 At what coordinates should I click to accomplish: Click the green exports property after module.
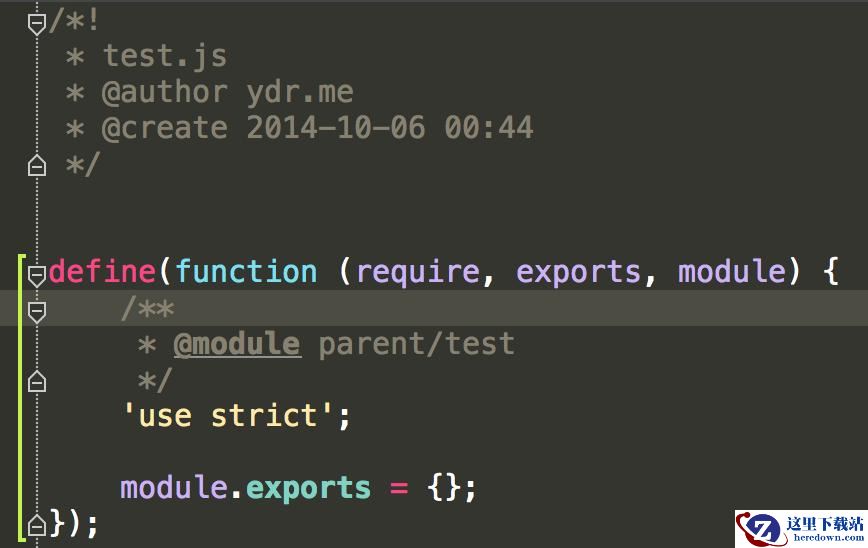click(x=308, y=489)
